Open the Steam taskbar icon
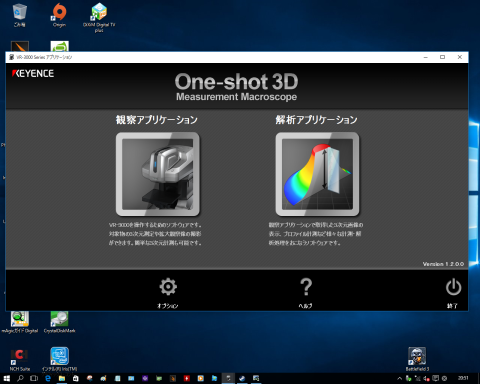Image resolution: width=480 pixels, height=384 pixels. [242, 378]
